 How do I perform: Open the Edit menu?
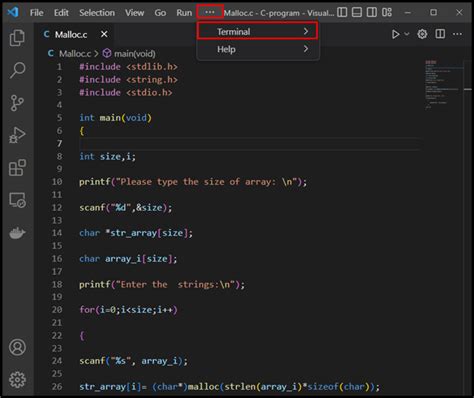[x=61, y=13]
